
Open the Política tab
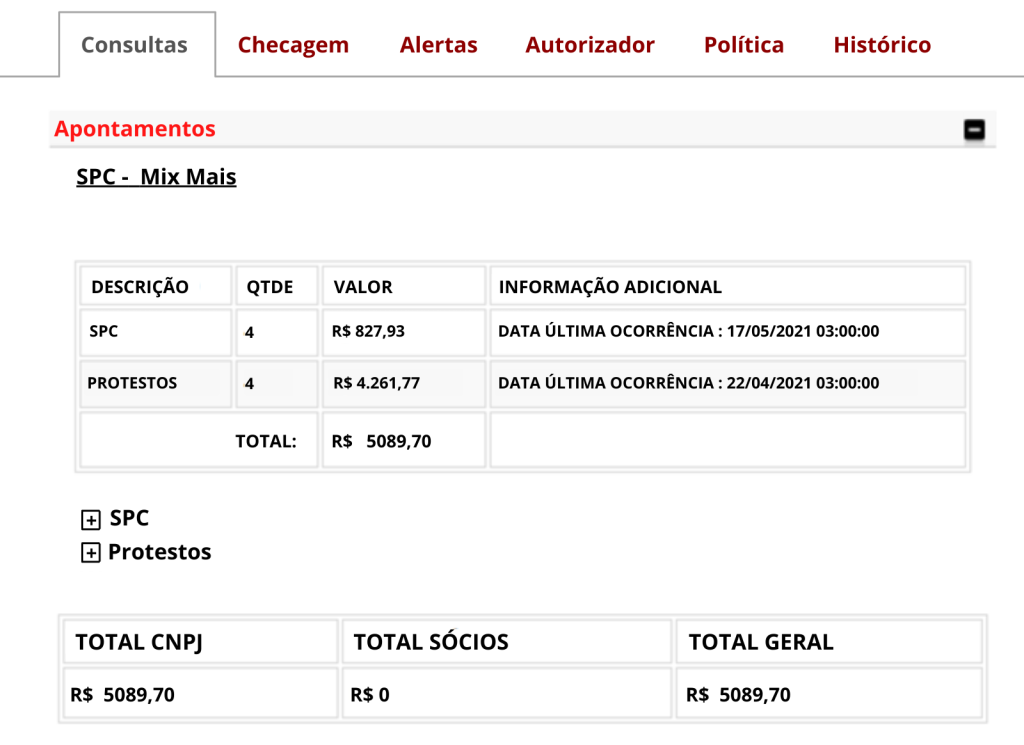coord(743,45)
